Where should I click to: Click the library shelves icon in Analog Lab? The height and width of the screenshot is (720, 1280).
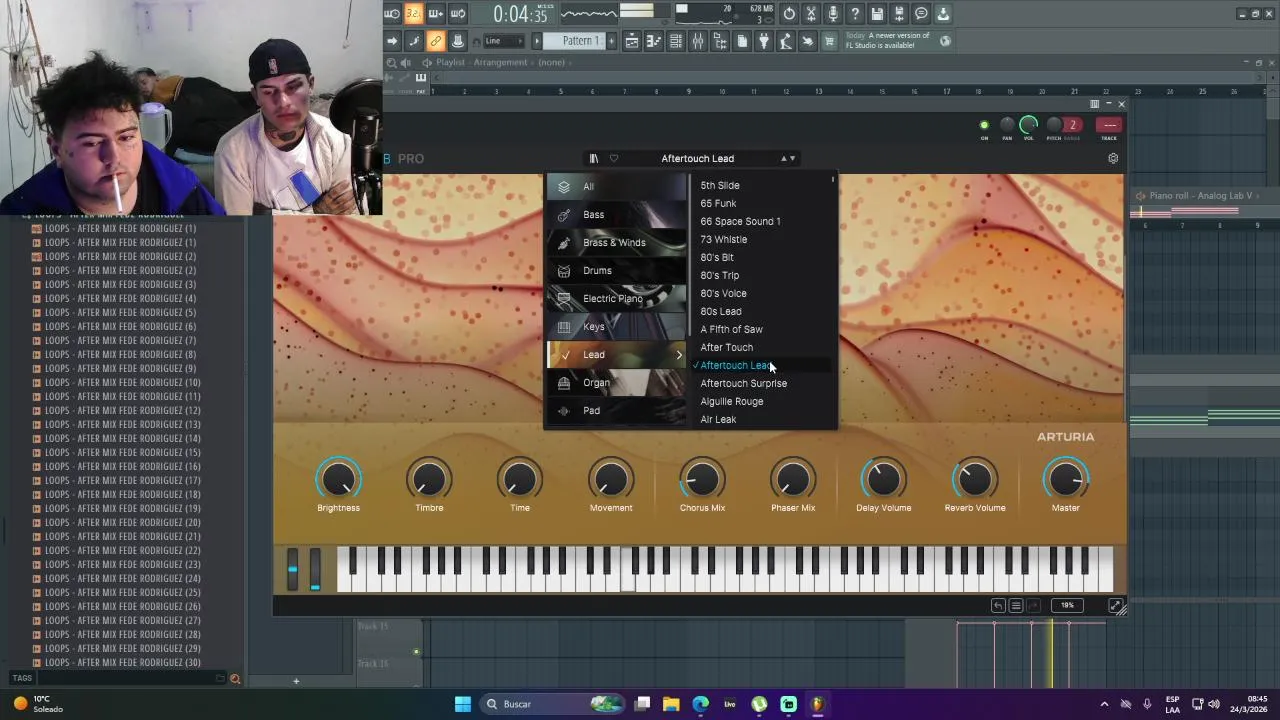pos(593,158)
